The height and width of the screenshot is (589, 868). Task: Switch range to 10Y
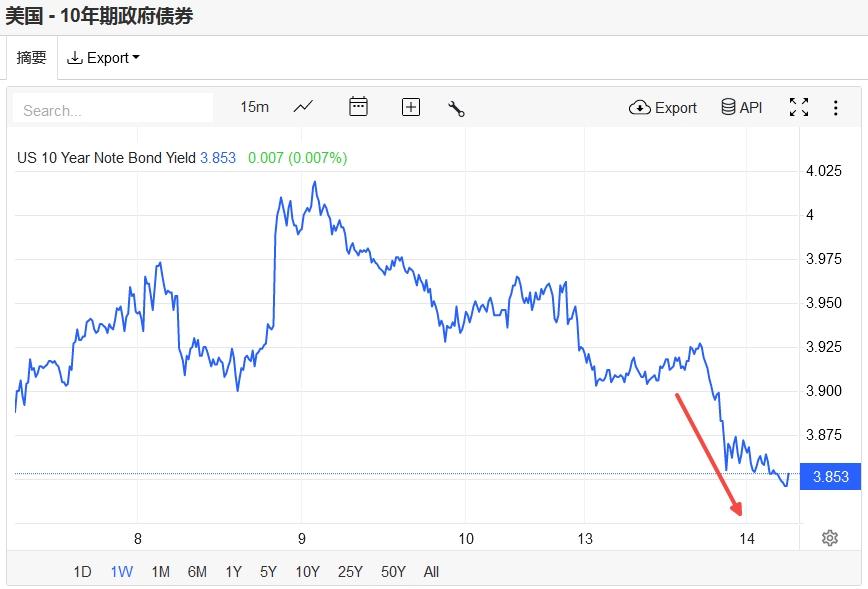pyautogui.click(x=307, y=572)
